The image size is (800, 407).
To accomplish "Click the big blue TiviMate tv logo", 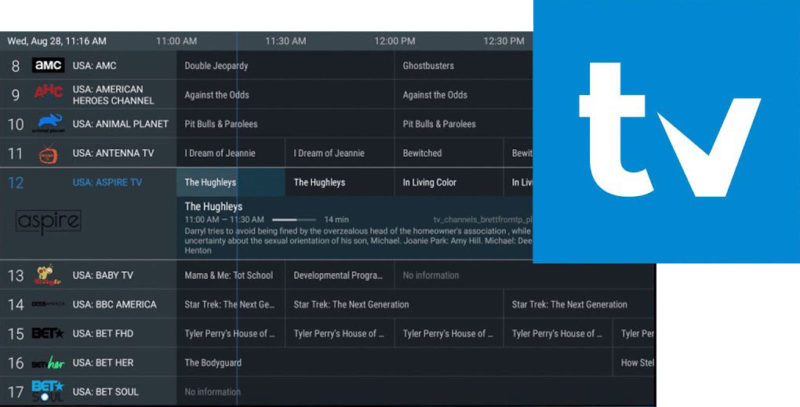I will coord(666,132).
